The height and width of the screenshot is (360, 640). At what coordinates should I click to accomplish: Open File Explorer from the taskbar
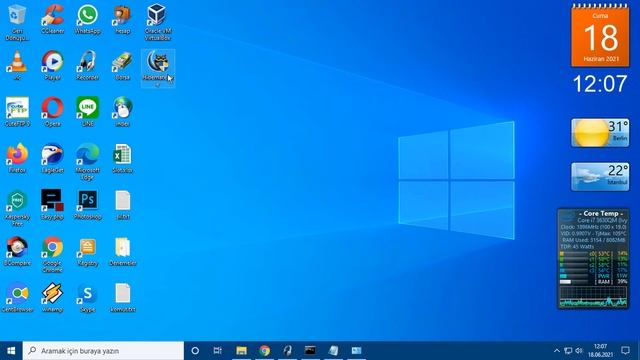coord(241,351)
